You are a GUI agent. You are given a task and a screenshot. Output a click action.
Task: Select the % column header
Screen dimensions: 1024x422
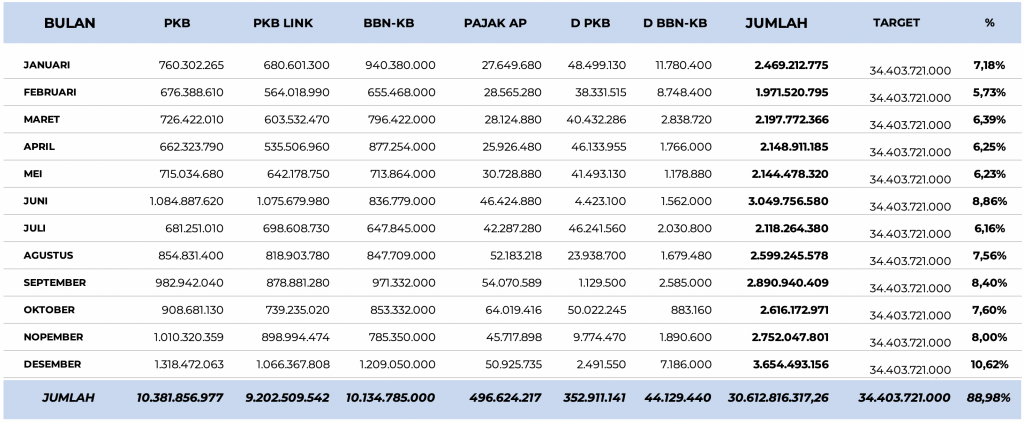tap(989, 22)
